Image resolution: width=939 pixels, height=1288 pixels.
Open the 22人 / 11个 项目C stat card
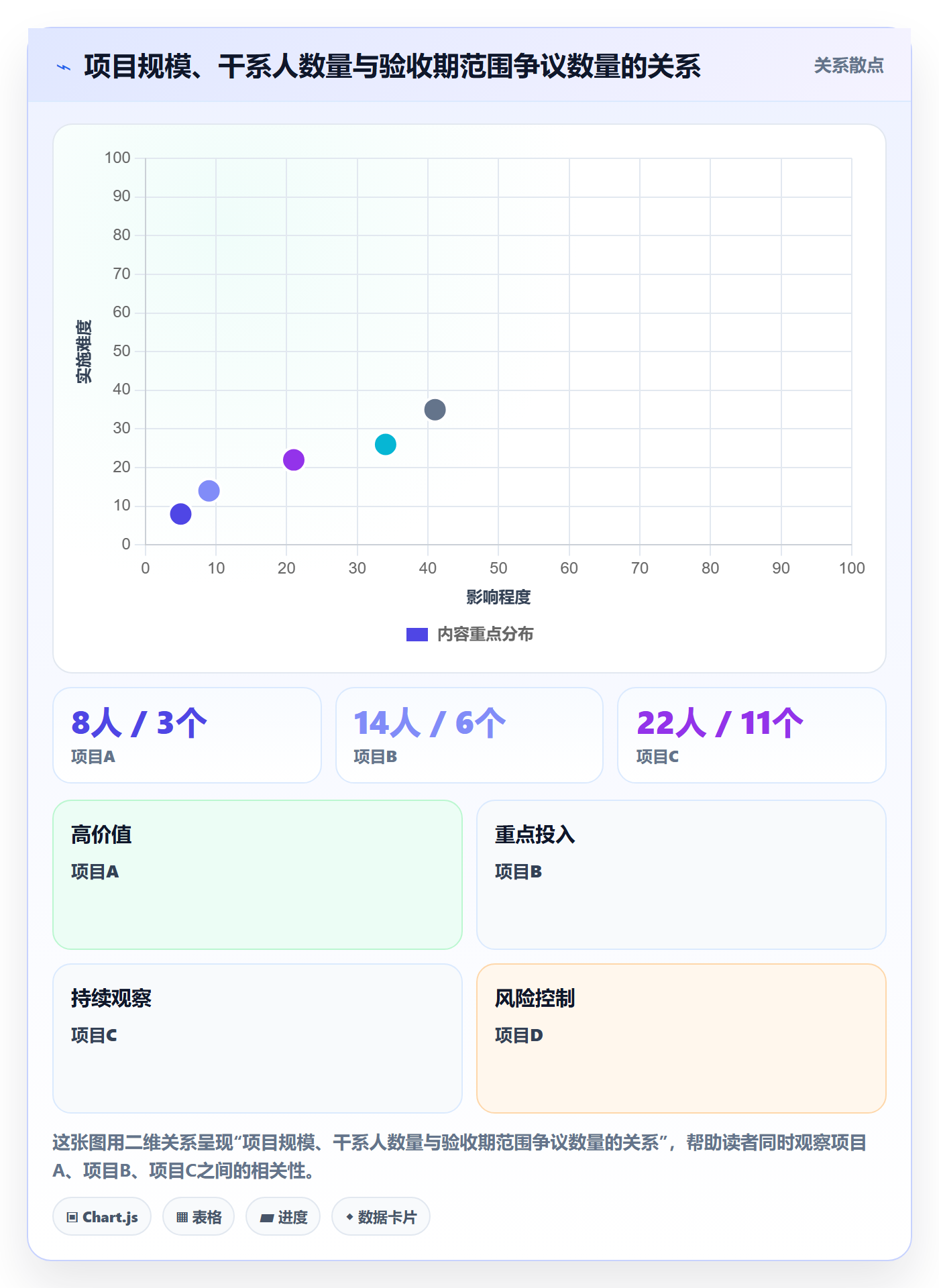coord(752,735)
